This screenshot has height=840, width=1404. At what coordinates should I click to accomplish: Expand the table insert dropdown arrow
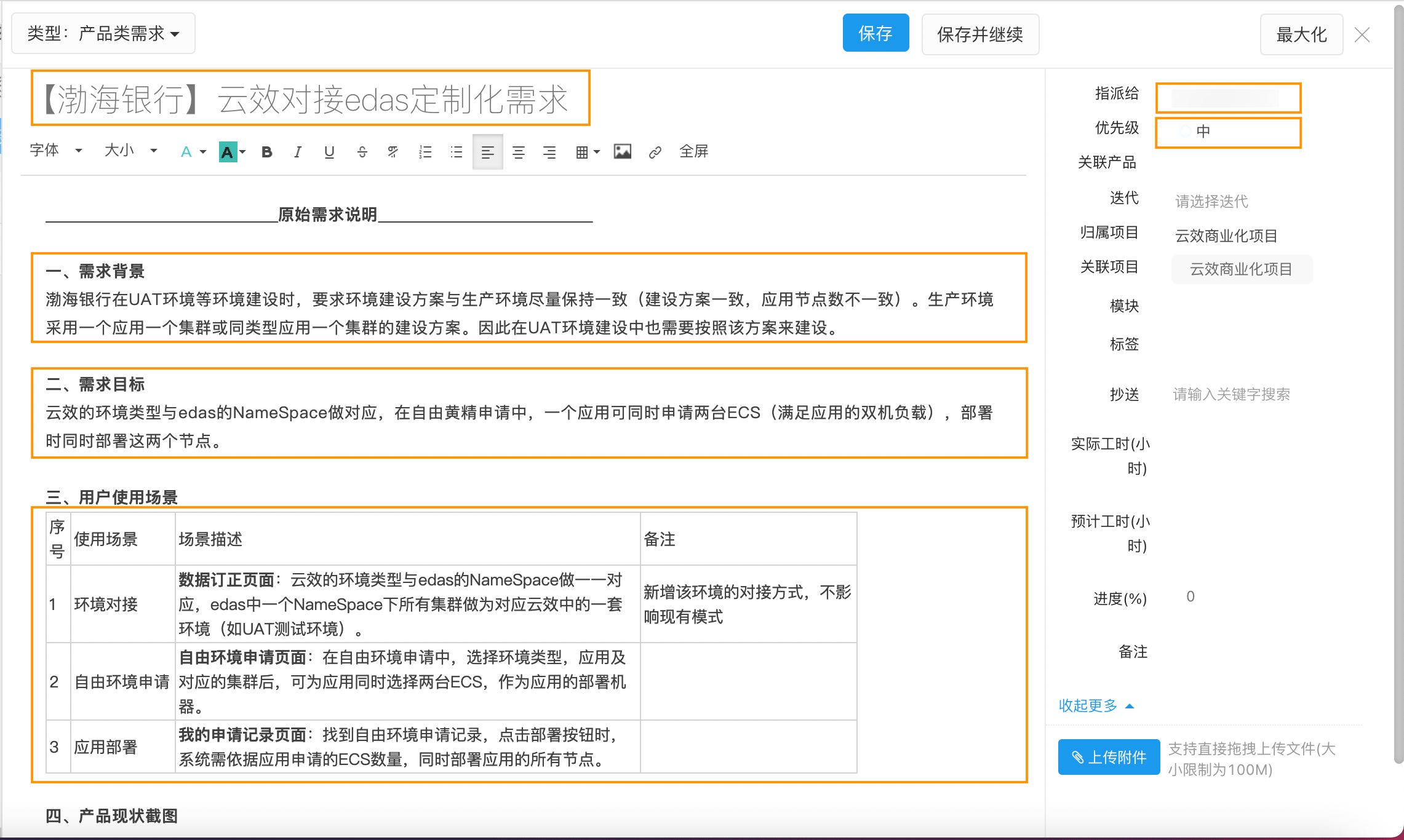point(596,153)
